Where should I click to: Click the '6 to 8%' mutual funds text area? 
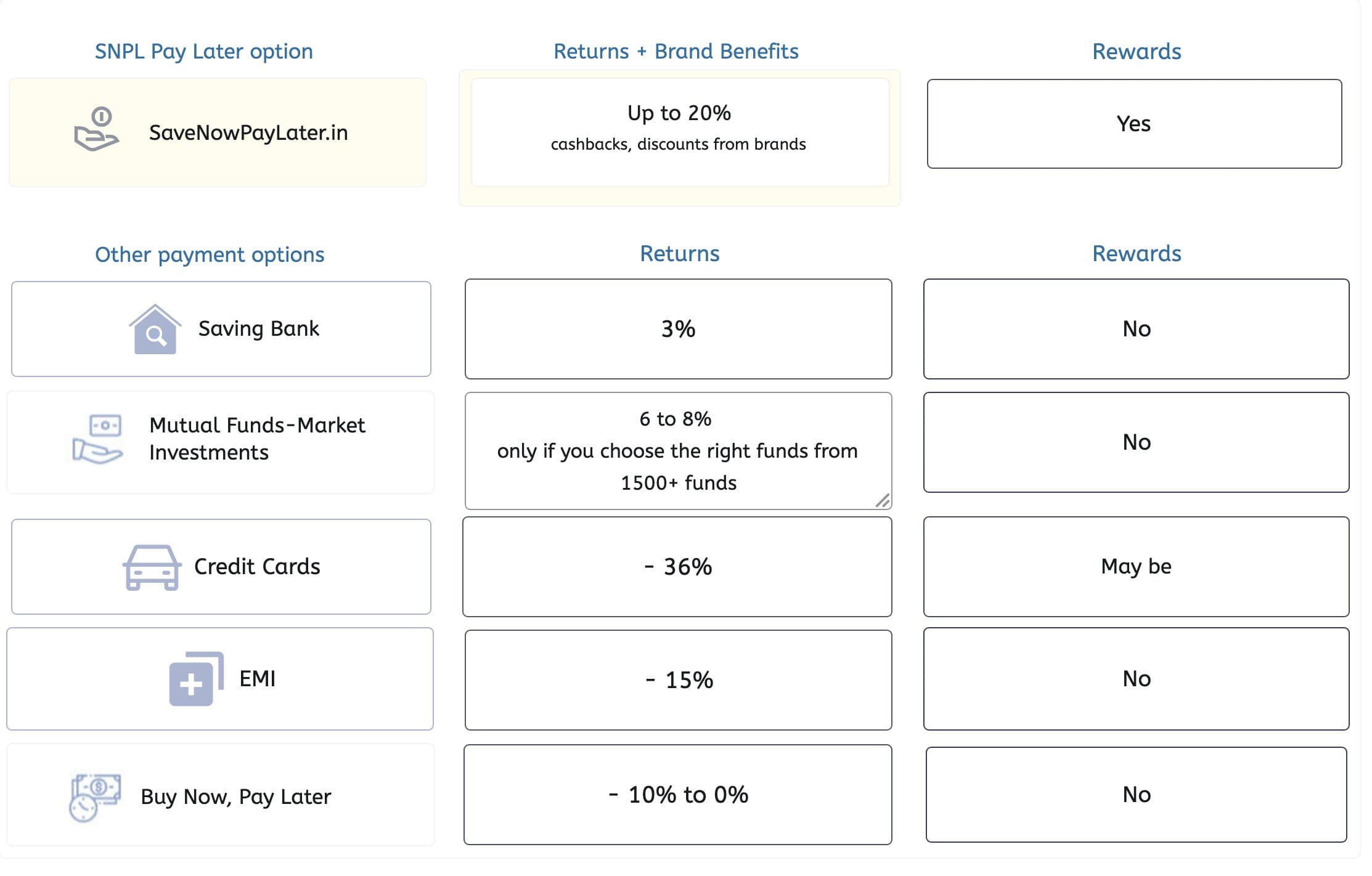pos(678,451)
